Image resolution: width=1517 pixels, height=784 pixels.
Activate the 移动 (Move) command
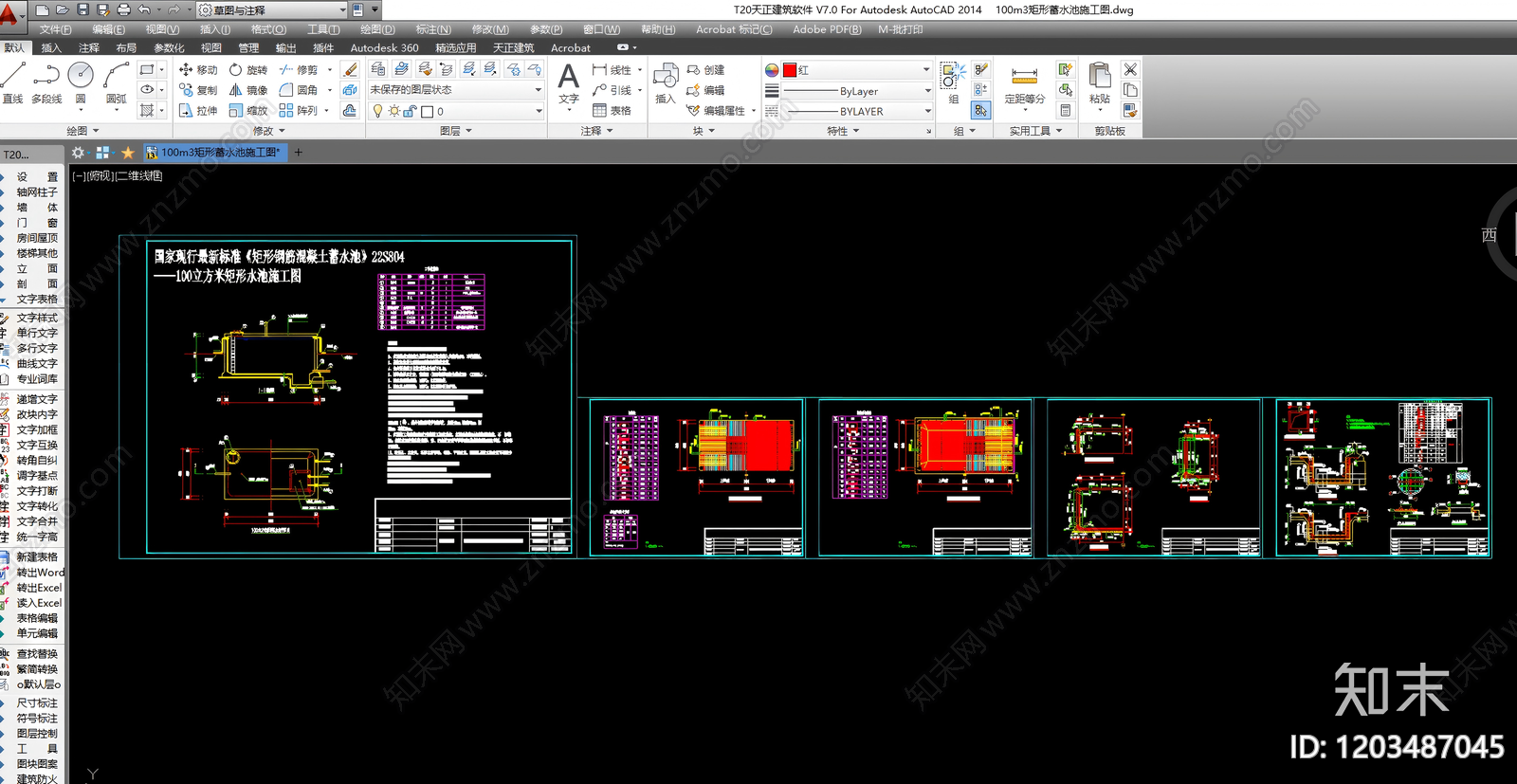click(198, 70)
